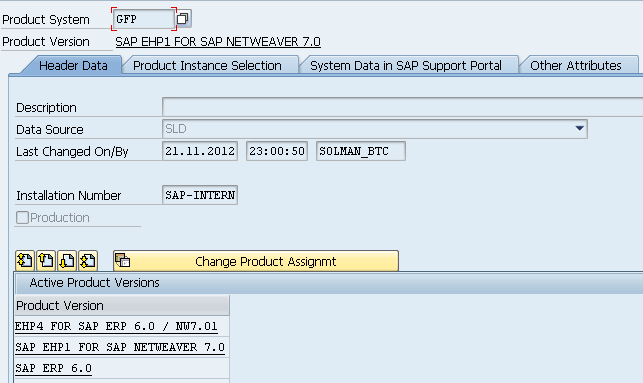The height and width of the screenshot is (383, 643).
Task: Open value help icon beside Product System
Action: 183,19
